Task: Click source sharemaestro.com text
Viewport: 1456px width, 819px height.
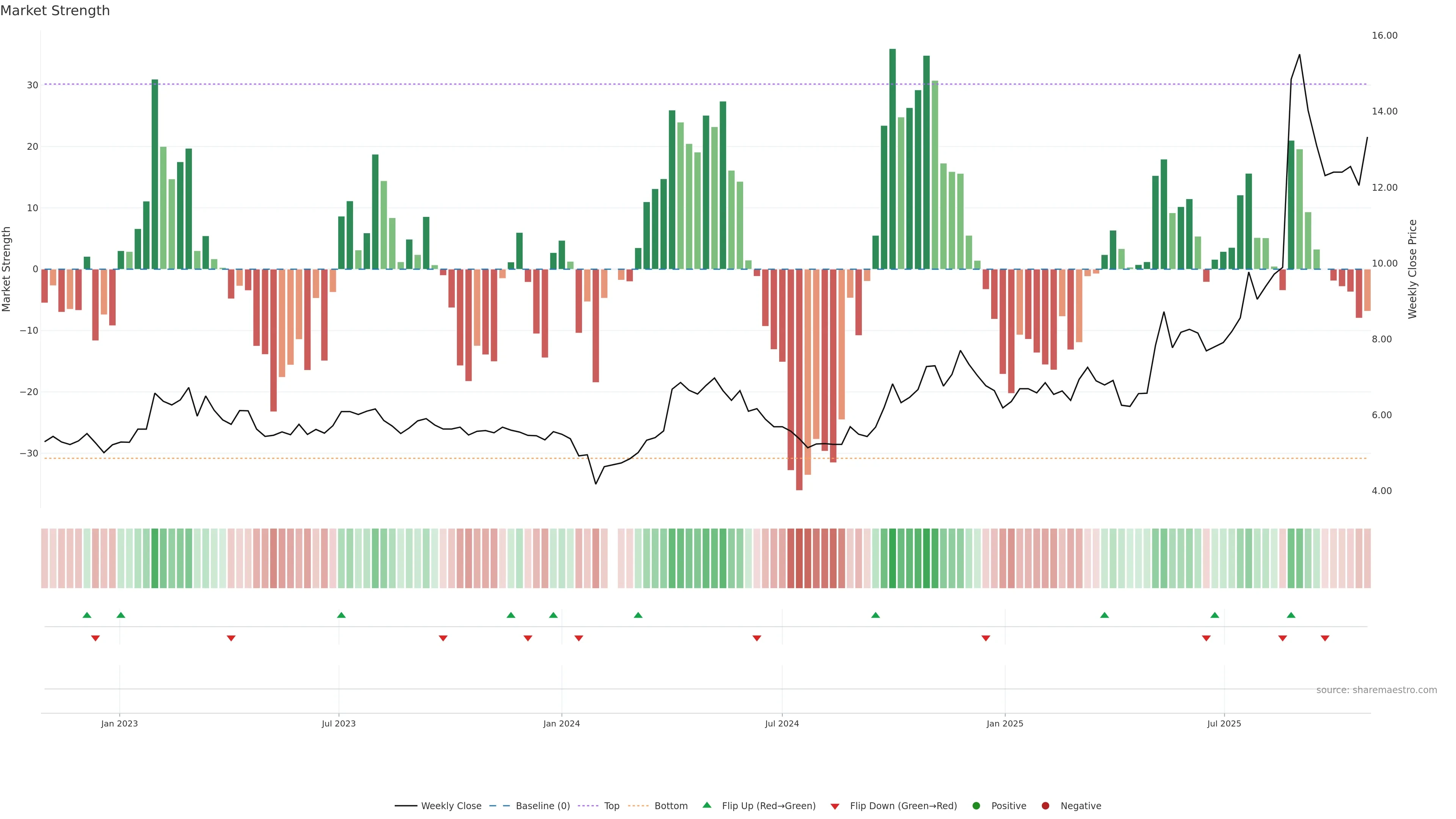Action: pyautogui.click(x=1376, y=690)
